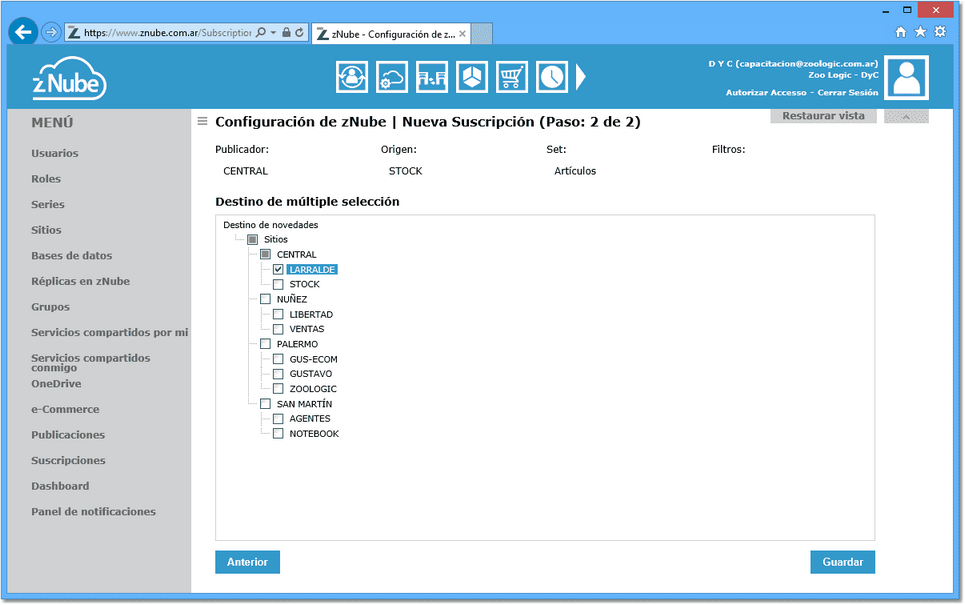Click the Anterior button

click(x=247, y=562)
